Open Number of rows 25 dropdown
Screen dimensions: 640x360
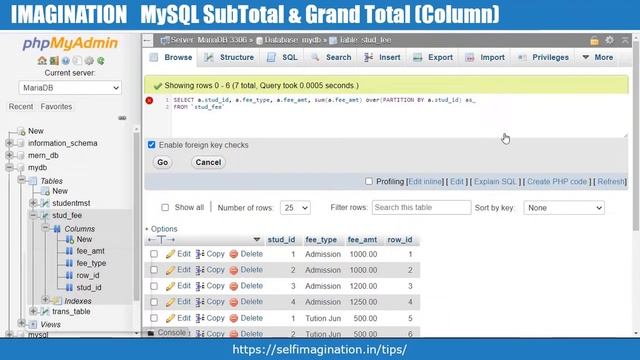pyautogui.click(x=295, y=208)
